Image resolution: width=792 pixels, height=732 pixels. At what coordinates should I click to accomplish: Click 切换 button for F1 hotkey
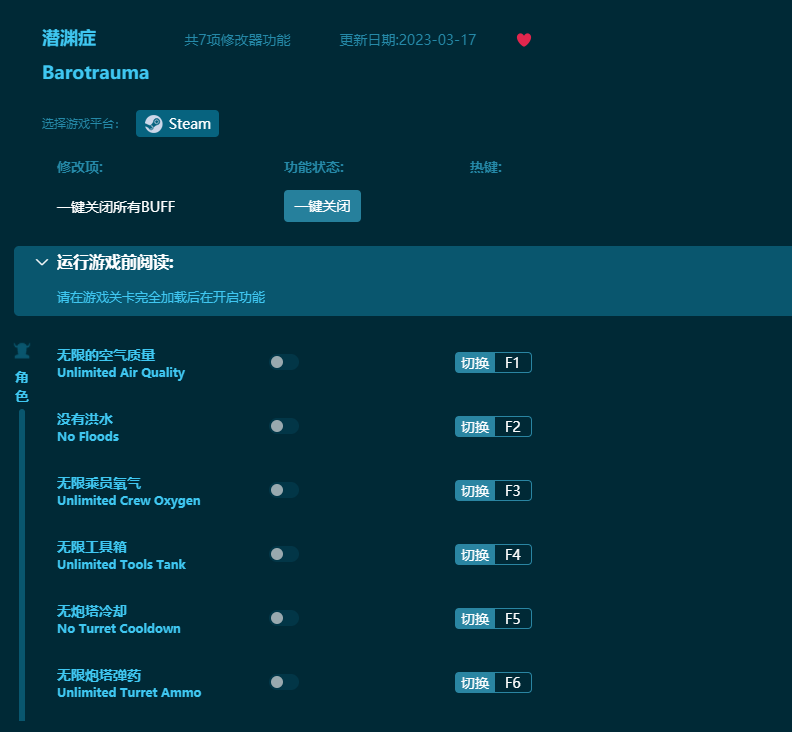(475, 363)
